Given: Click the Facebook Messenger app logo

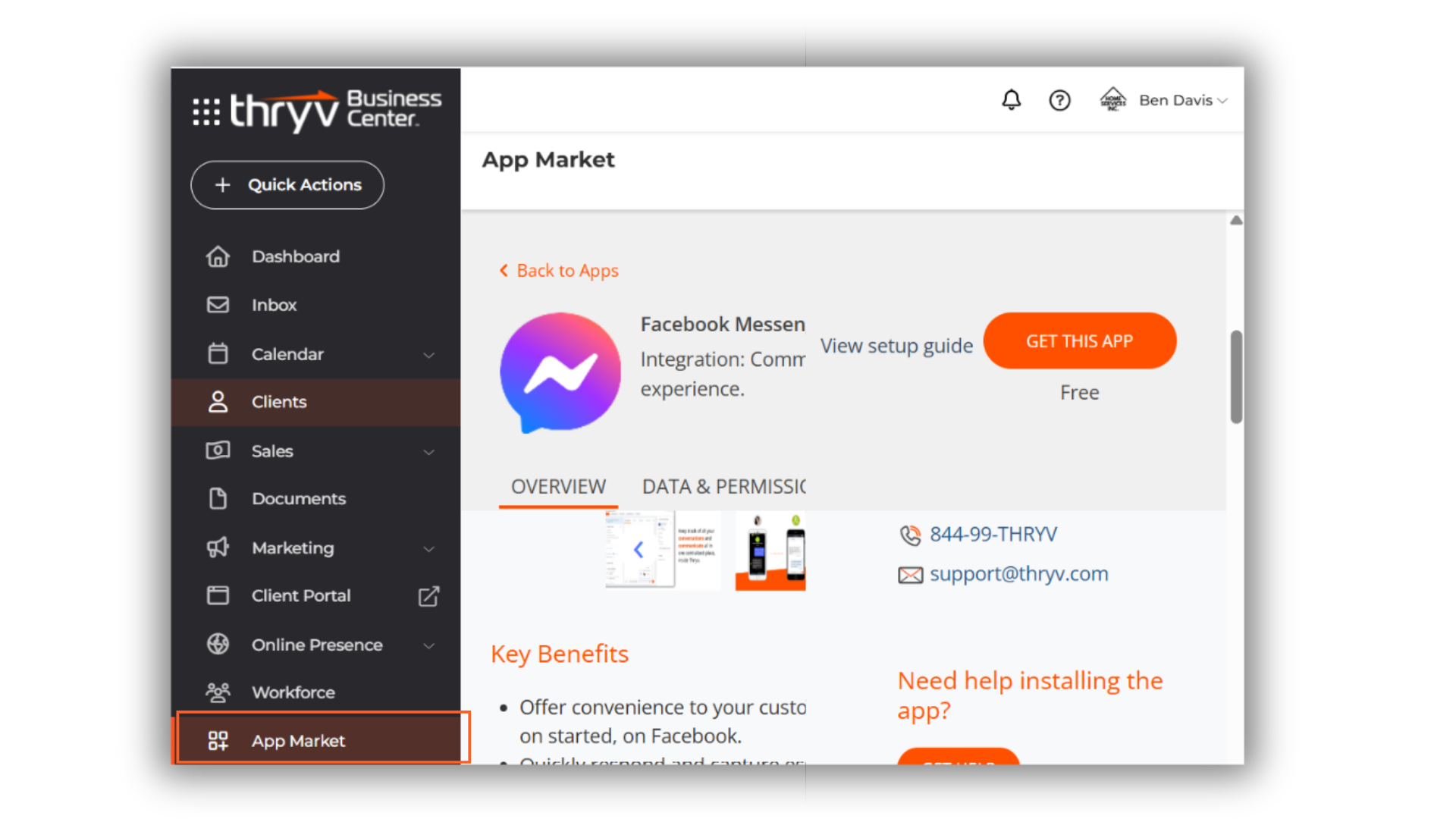Looking at the screenshot, I should point(560,372).
